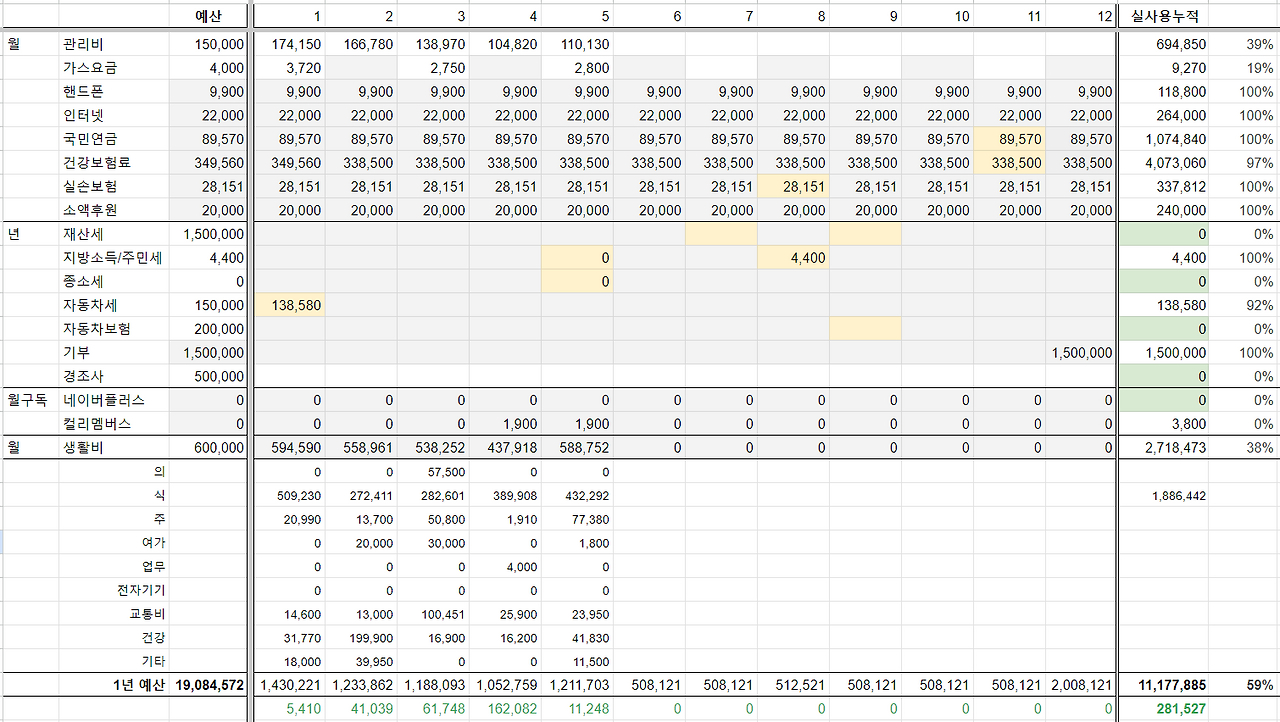Click the 국민연금 row label
The image size is (1280, 722).
tap(89, 139)
